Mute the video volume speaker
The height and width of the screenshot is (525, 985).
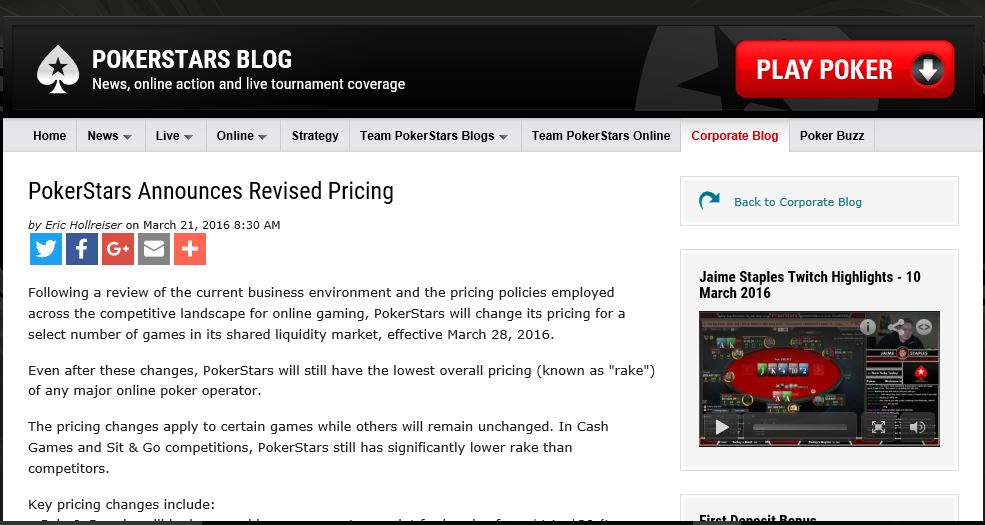click(917, 428)
